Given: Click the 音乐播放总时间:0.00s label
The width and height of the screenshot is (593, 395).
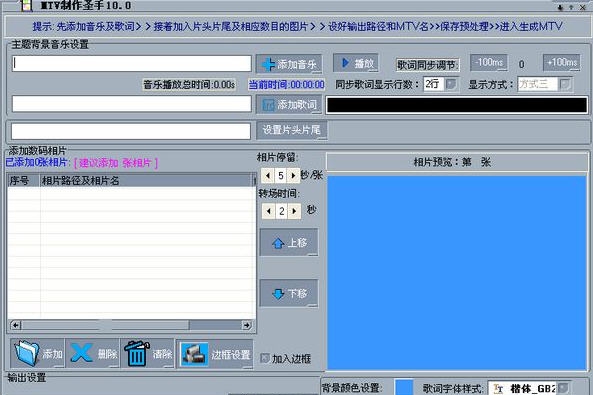Looking at the screenshot, I should coord(189,84).
